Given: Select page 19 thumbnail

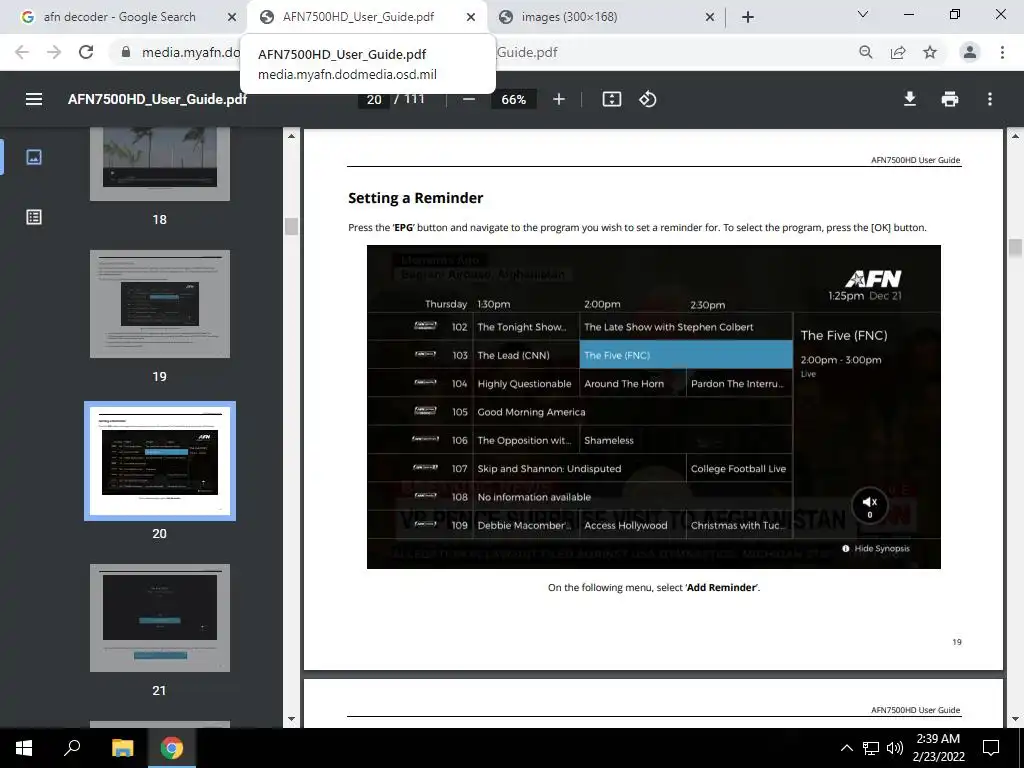Looking at the screenshot, I should click(x=160, y=304).
